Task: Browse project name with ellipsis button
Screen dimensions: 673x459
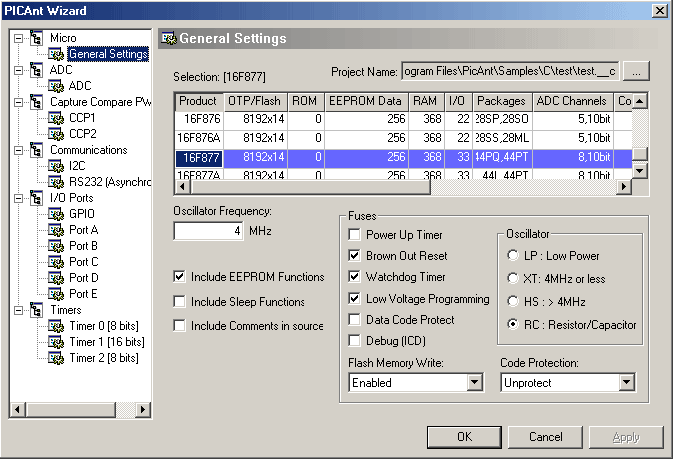Action: pos(636,71)
